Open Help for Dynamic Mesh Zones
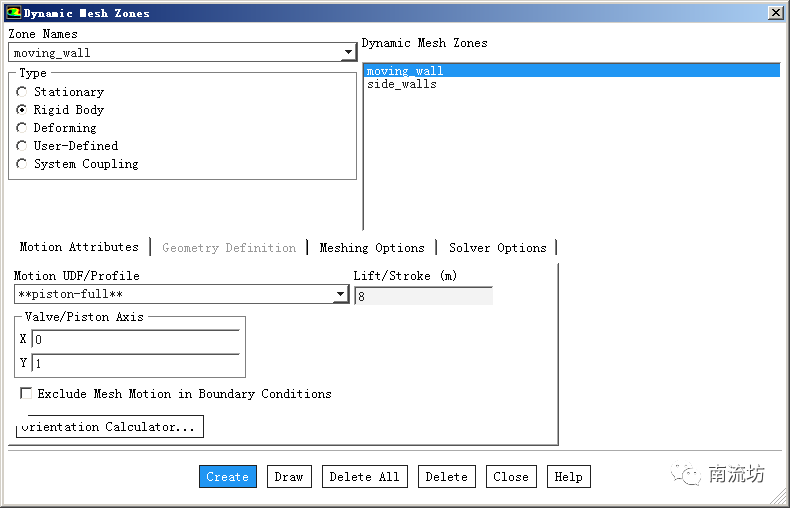790x508 pixels. tap(568, 476)
